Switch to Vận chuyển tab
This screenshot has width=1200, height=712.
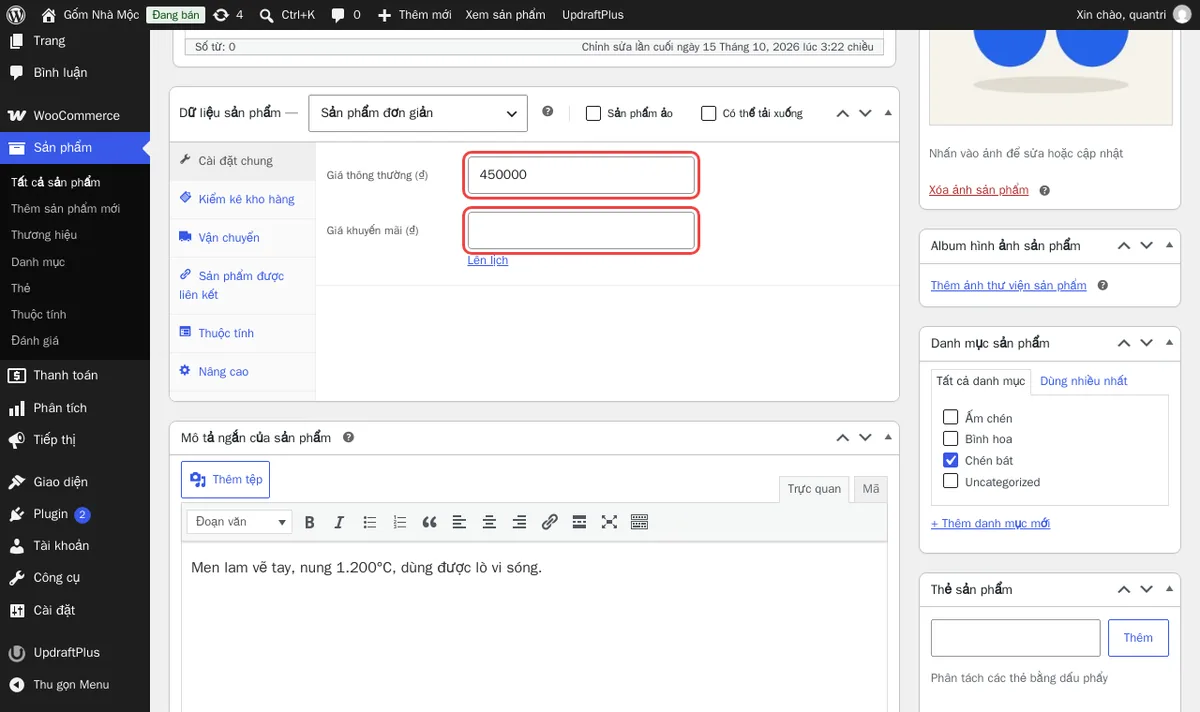[243, 237]
